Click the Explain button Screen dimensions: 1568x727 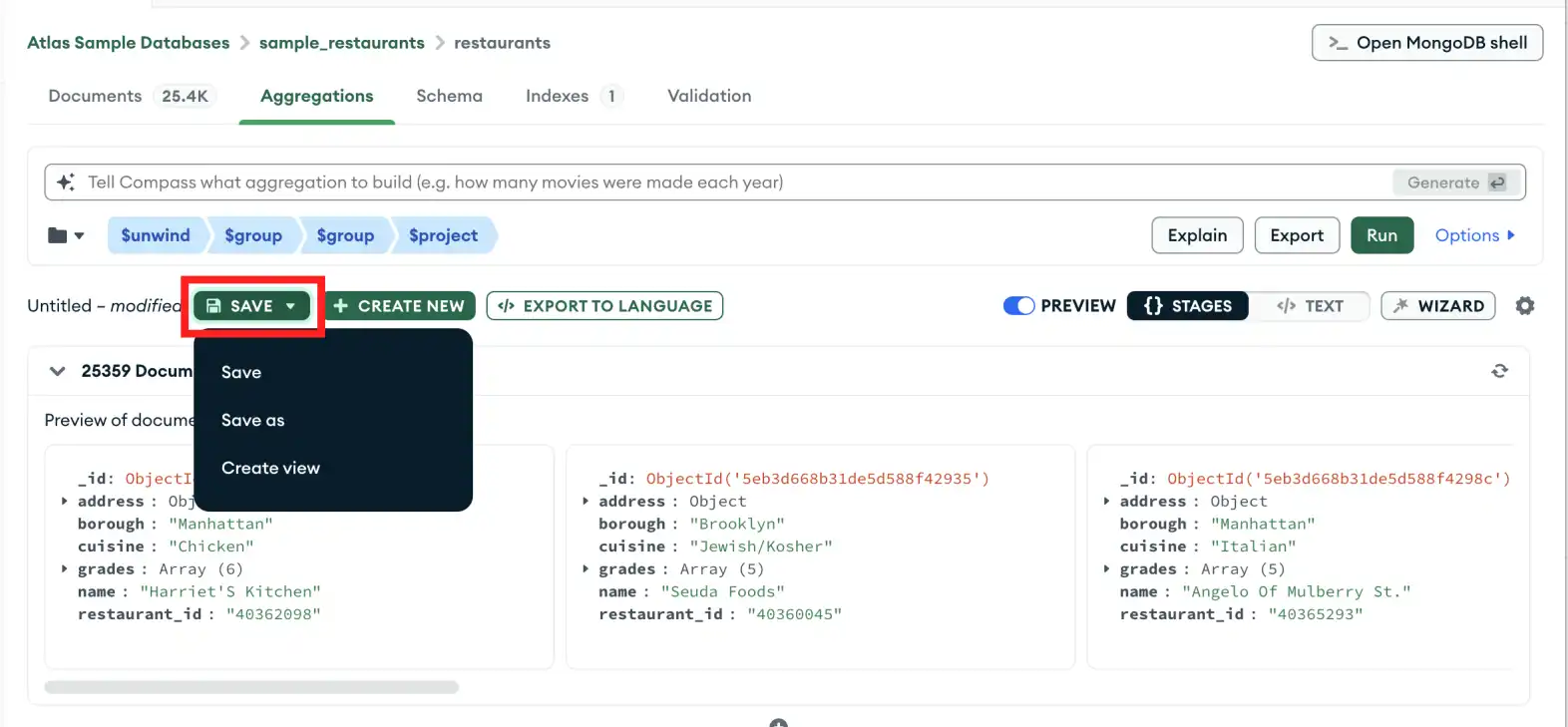point(1197,235)
